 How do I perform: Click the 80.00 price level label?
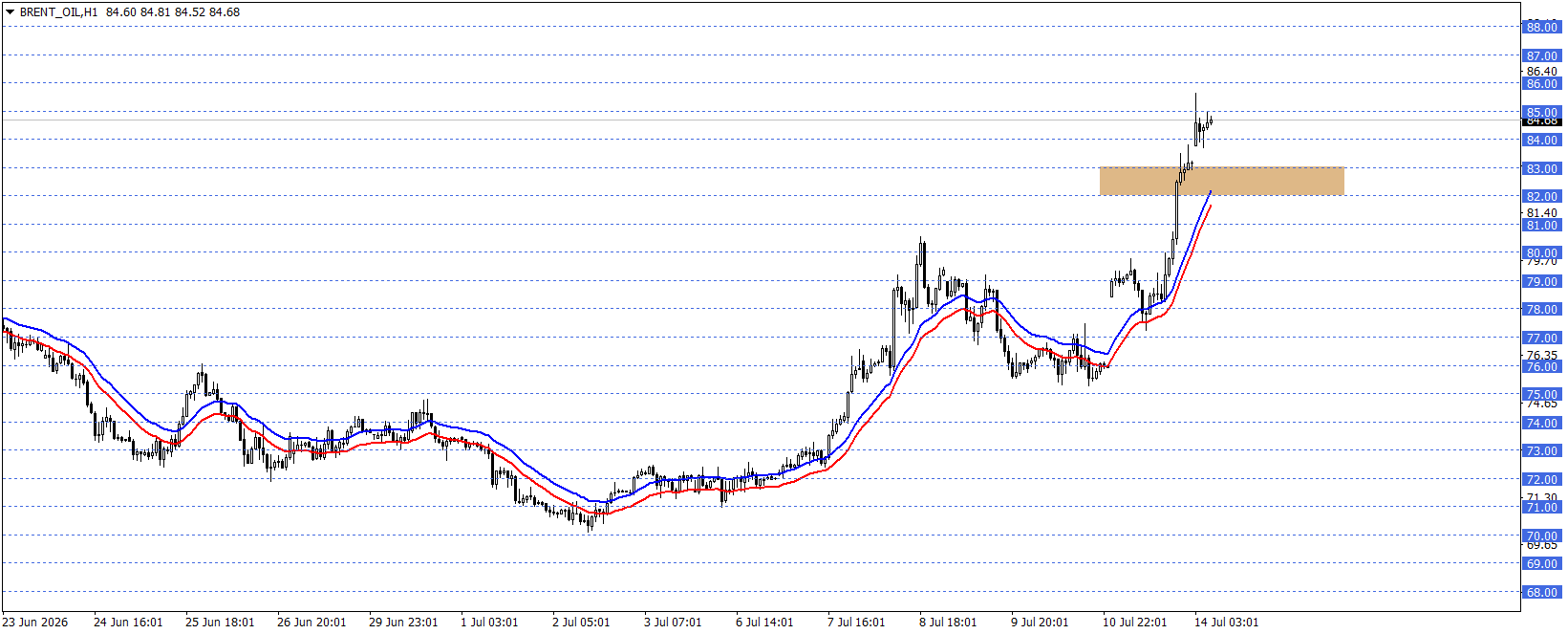[1541, 253]
